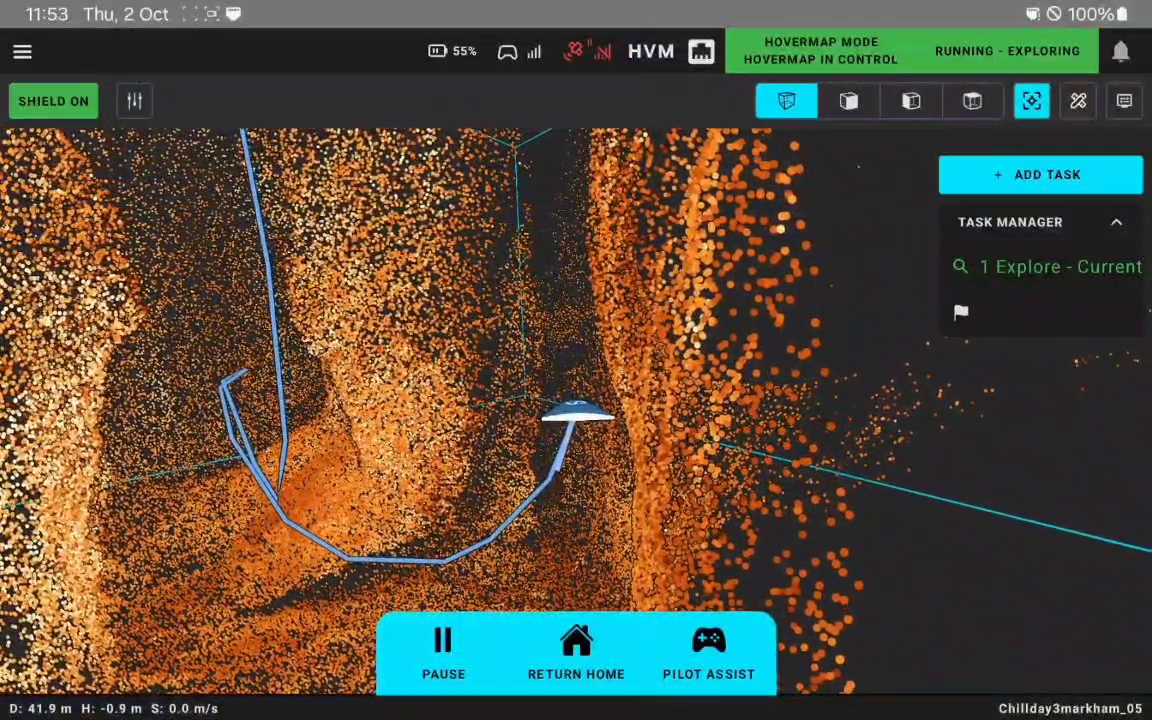The width and height of the screenshot is (1152, 720).
Task: Click the HVM Ethernet connection icon
Action: pyautogui.click(x=701, y=52)
